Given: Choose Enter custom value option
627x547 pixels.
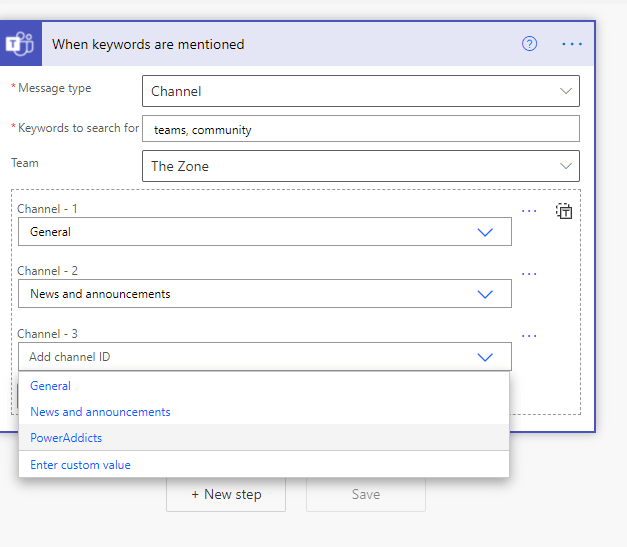Looking at the screenshot, I should coord(80,465).
